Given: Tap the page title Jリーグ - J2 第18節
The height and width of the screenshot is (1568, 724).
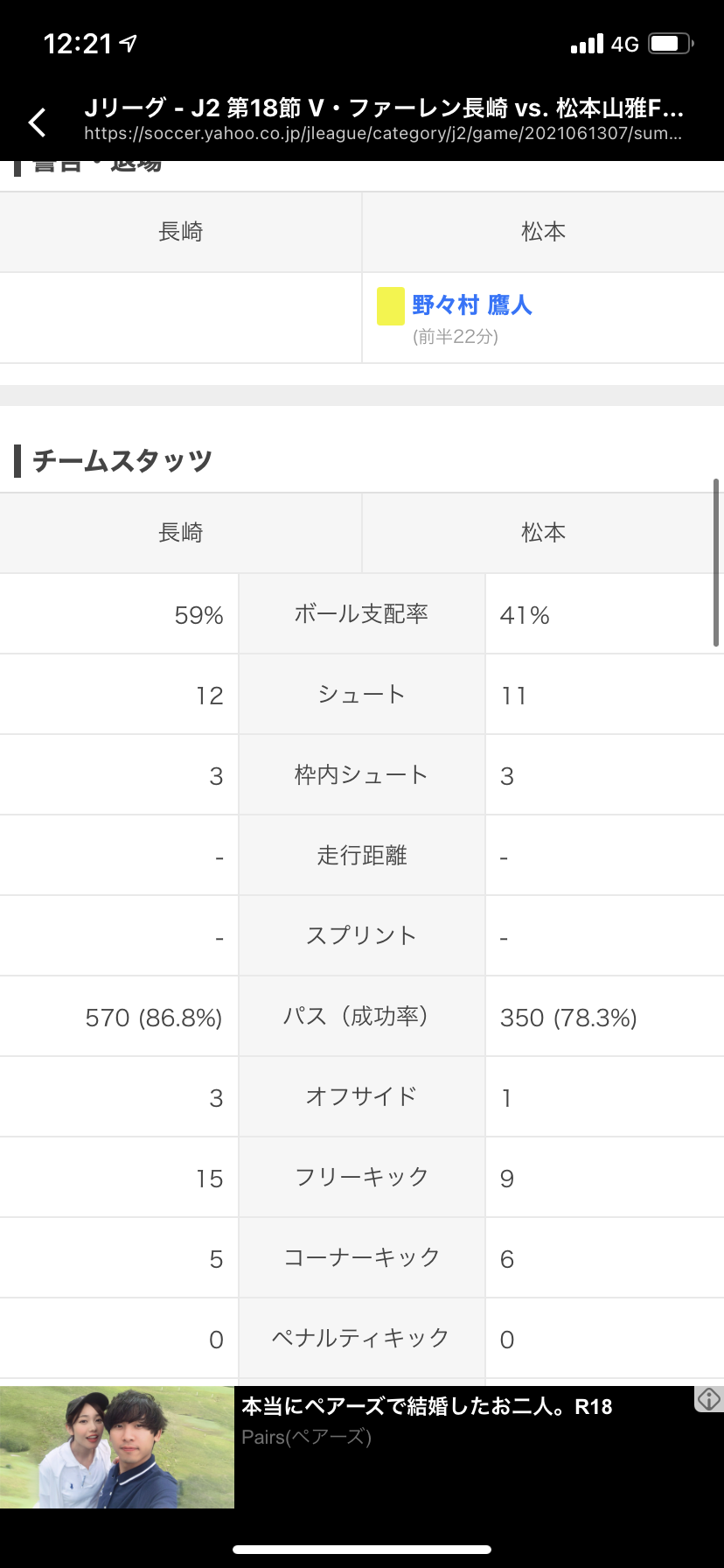Looking at the screenshot, I should coord(383,108).
